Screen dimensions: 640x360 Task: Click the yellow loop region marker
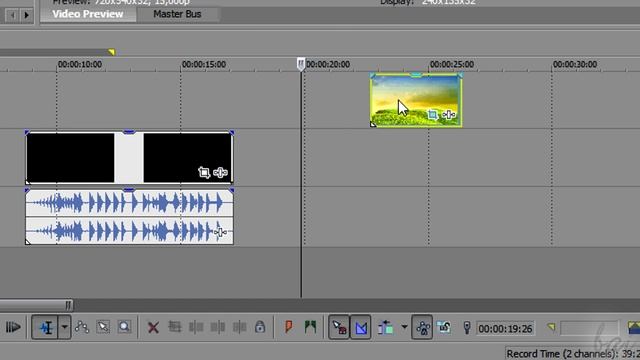coord(111,52)
